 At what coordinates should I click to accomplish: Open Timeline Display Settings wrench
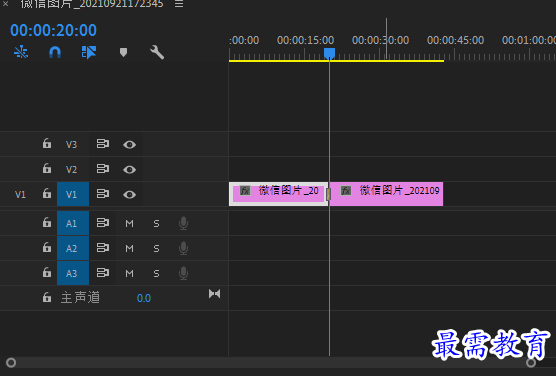(157, 52)
